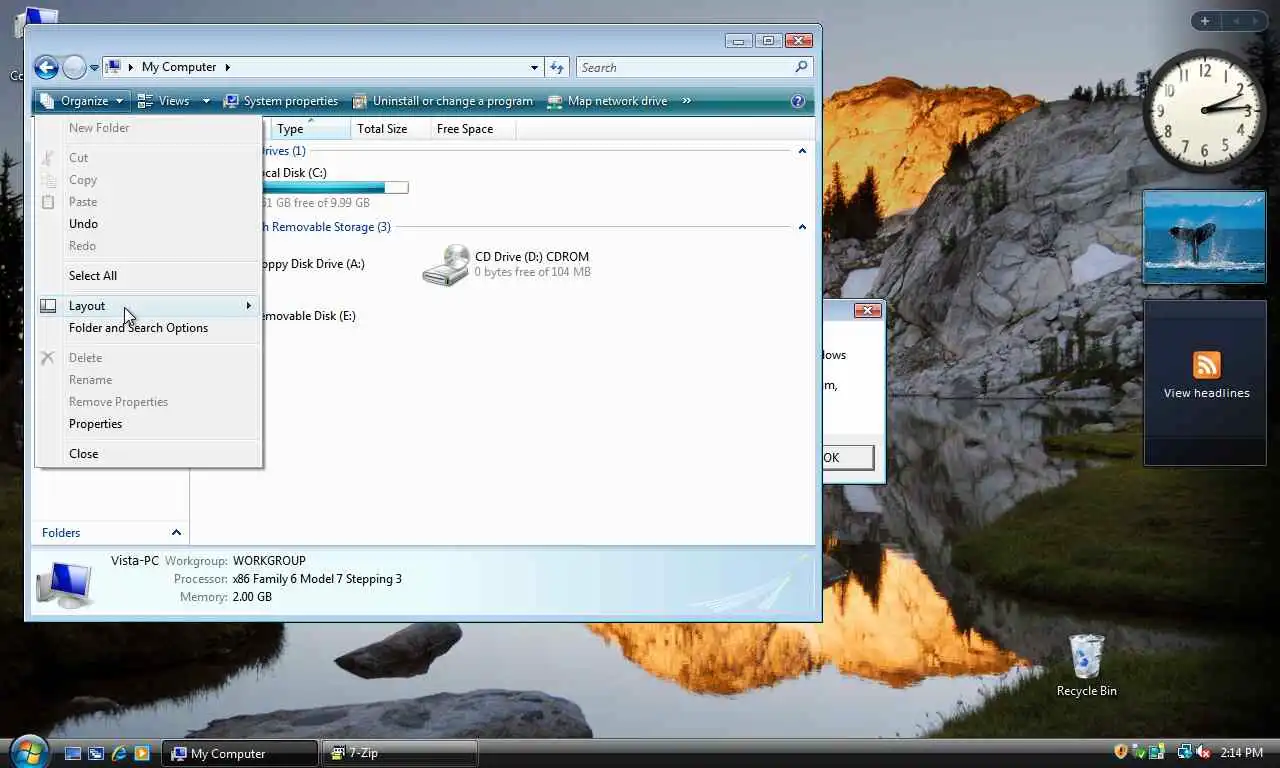Open the Start menu orb
Screen dimensions: 1280x768
[28, 751]
